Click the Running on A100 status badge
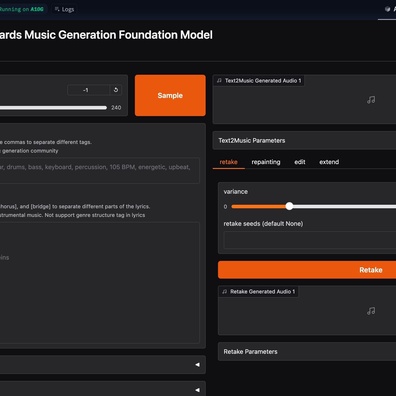This screenshot has height=396, width=396. [x=22, y=9]
